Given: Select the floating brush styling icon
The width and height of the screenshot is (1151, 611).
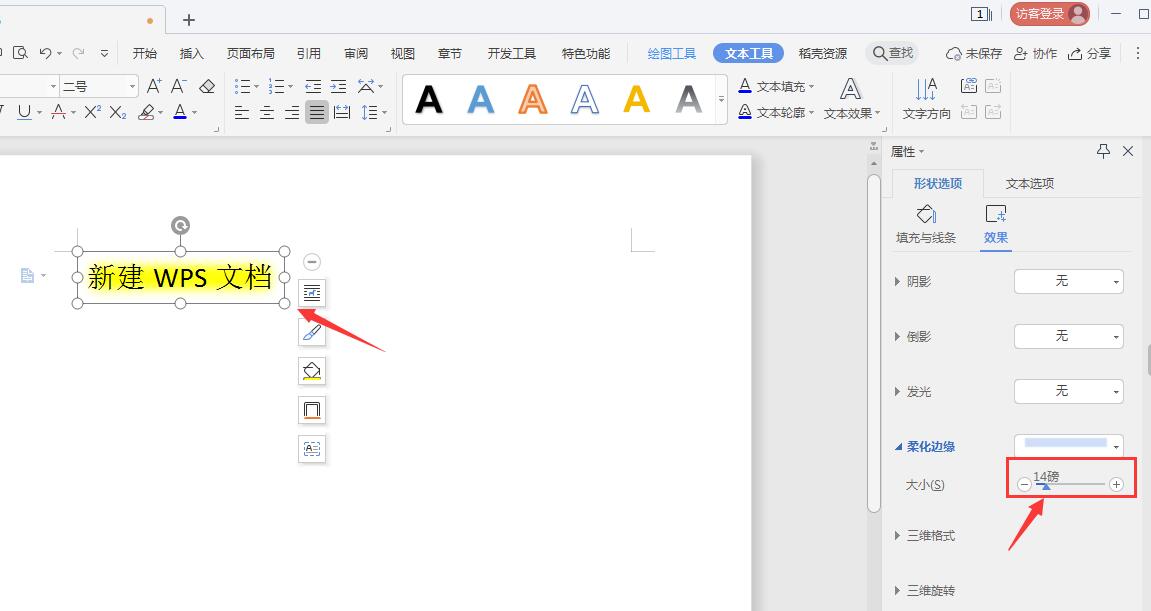Looking at the screenshot, I should [312, 332].
